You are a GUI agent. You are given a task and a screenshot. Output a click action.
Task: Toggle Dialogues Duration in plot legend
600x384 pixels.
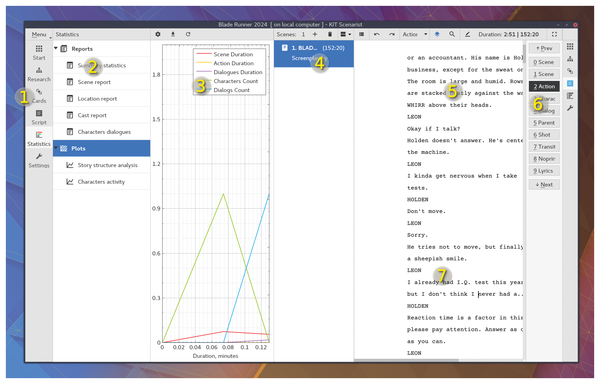[x=229, y=72]
